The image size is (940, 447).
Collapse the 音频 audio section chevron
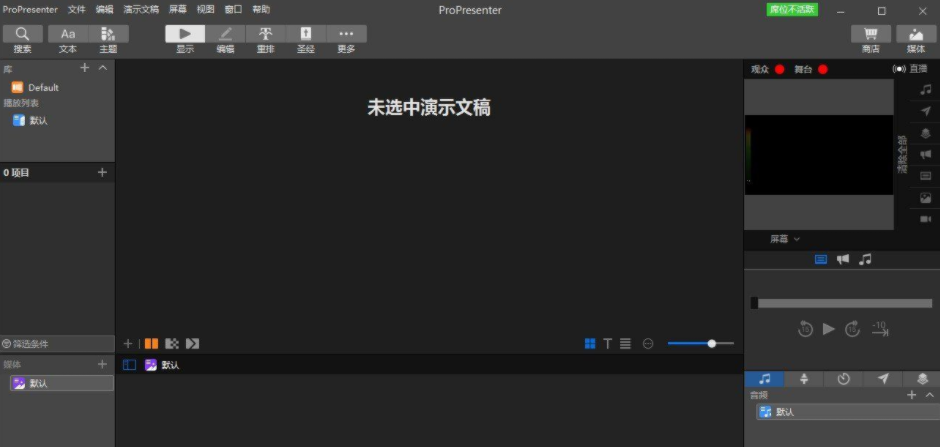click(x=930, y=395)
